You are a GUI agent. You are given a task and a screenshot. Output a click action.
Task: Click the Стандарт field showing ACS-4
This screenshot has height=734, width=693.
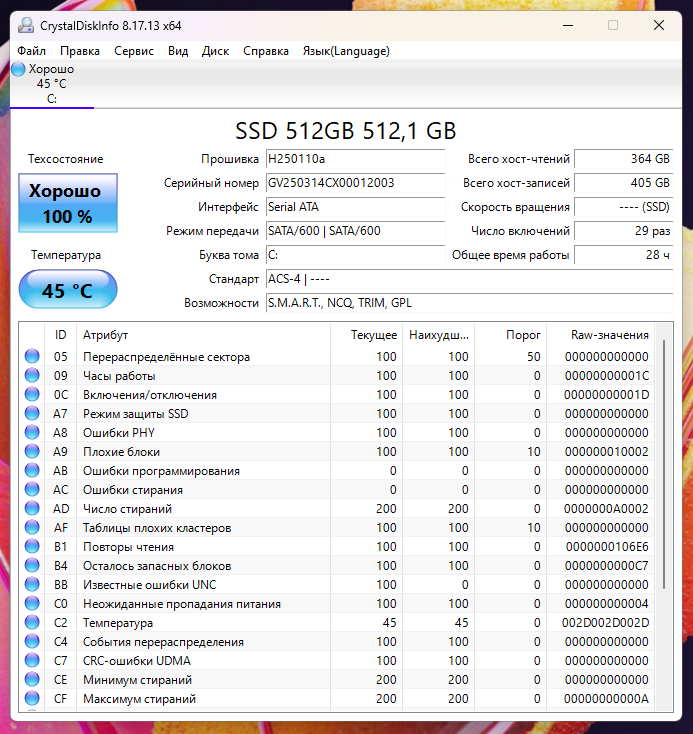tap(470, 279)
